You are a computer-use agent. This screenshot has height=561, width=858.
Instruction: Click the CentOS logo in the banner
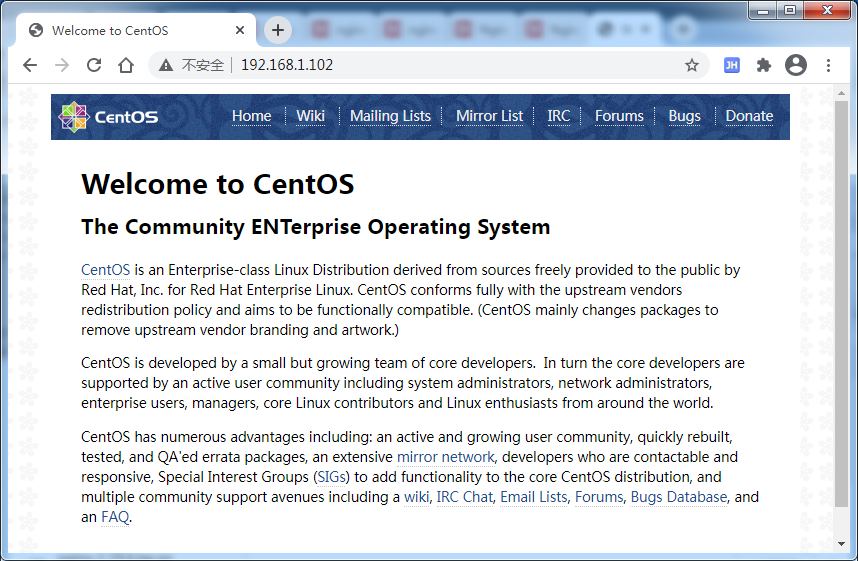click(x=108, y=117)
